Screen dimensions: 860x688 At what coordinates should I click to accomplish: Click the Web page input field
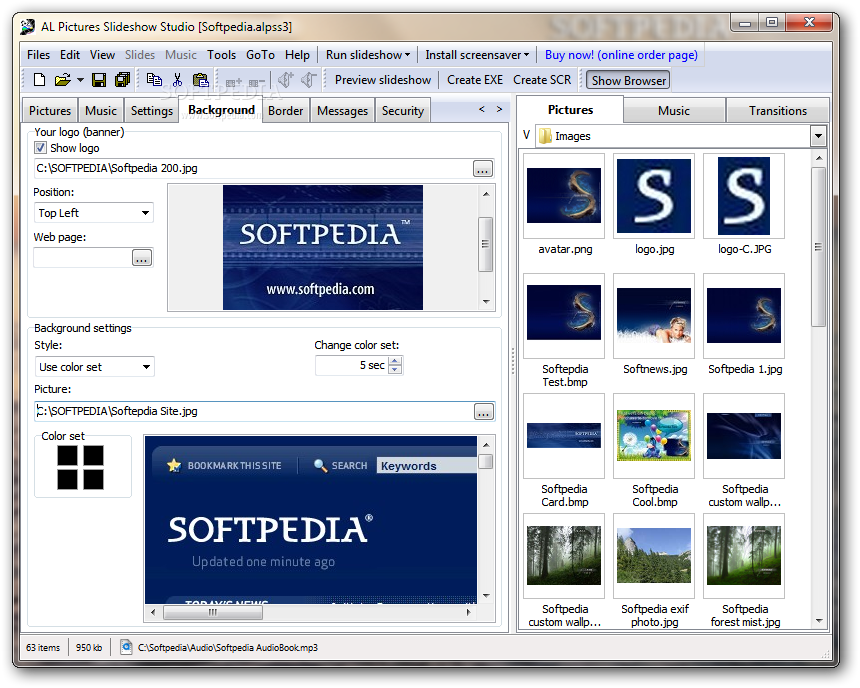[x=82, y=258]
